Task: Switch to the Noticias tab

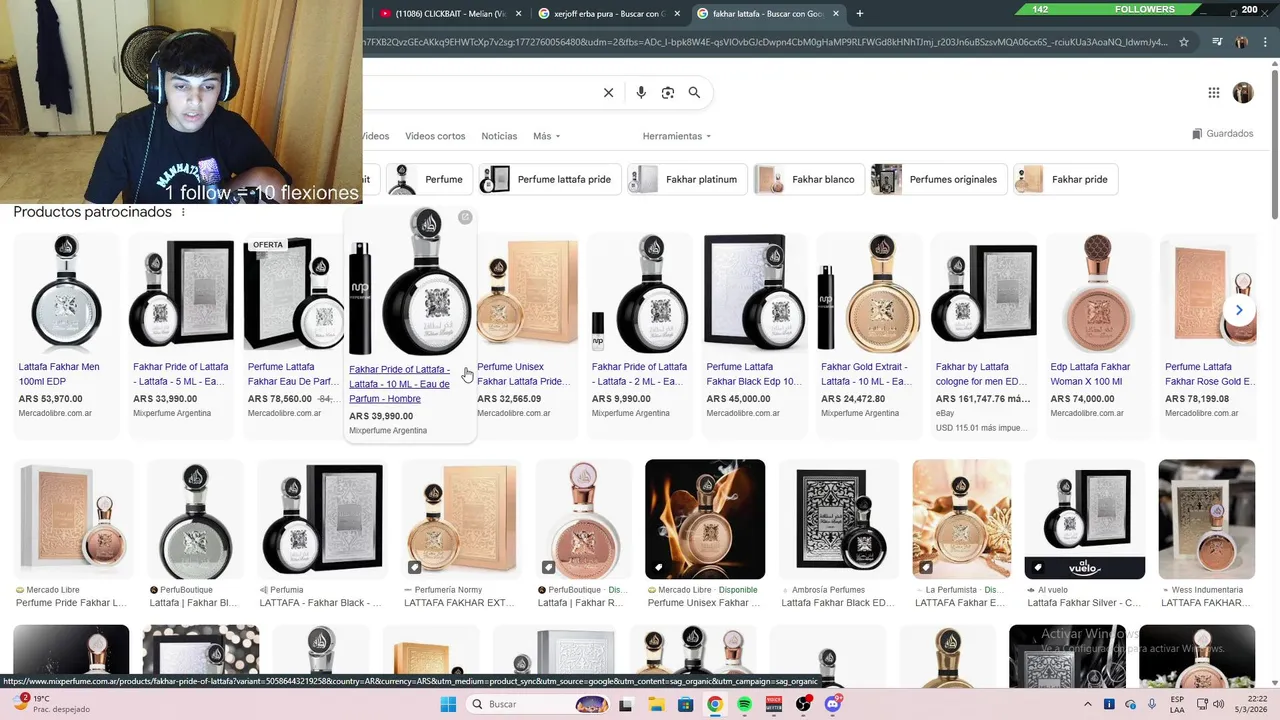Action: tap(499, 136)
